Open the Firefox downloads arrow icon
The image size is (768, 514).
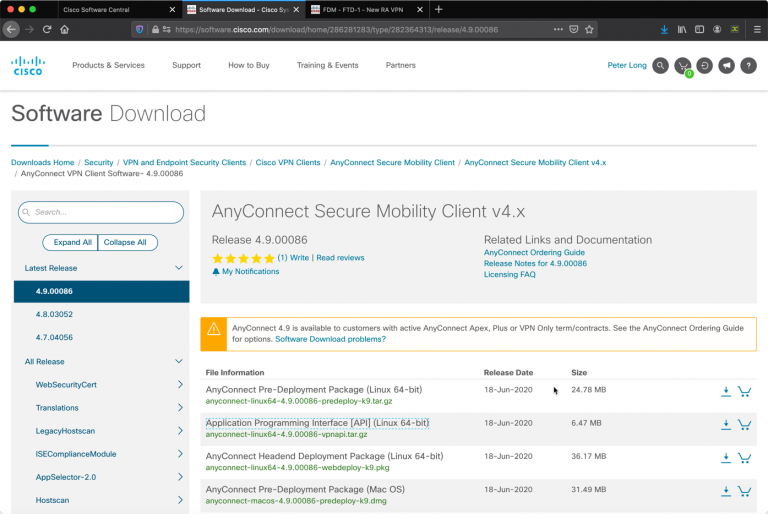click(664, 29)
